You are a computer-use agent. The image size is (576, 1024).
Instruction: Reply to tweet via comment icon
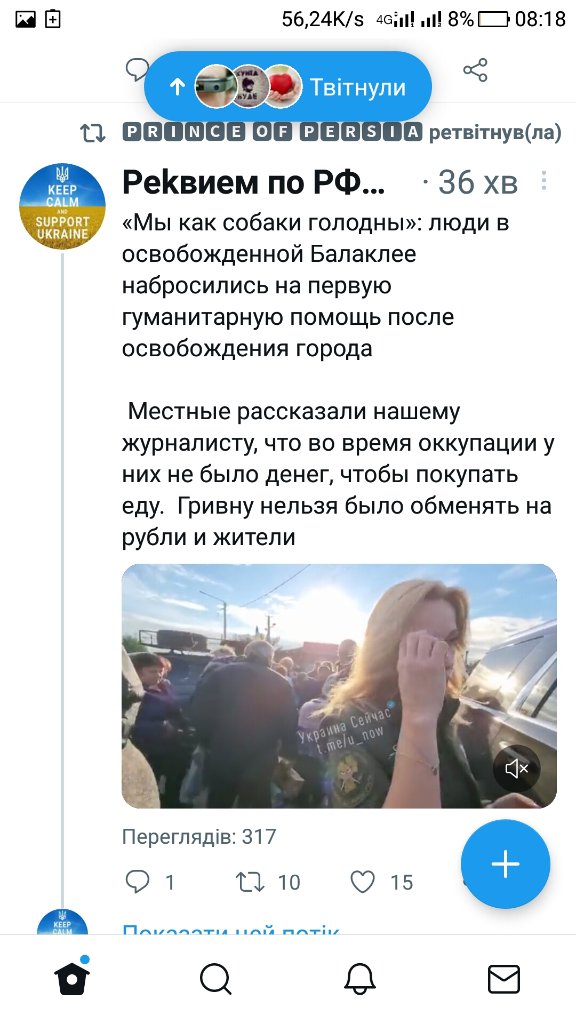[137, 882]
